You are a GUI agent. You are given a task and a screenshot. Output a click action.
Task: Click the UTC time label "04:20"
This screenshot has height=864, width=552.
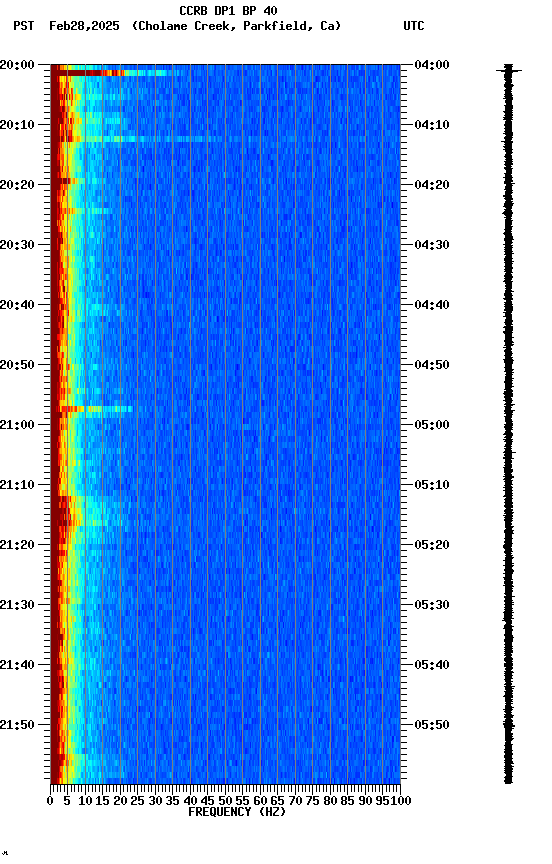click(x=432, y=185)
